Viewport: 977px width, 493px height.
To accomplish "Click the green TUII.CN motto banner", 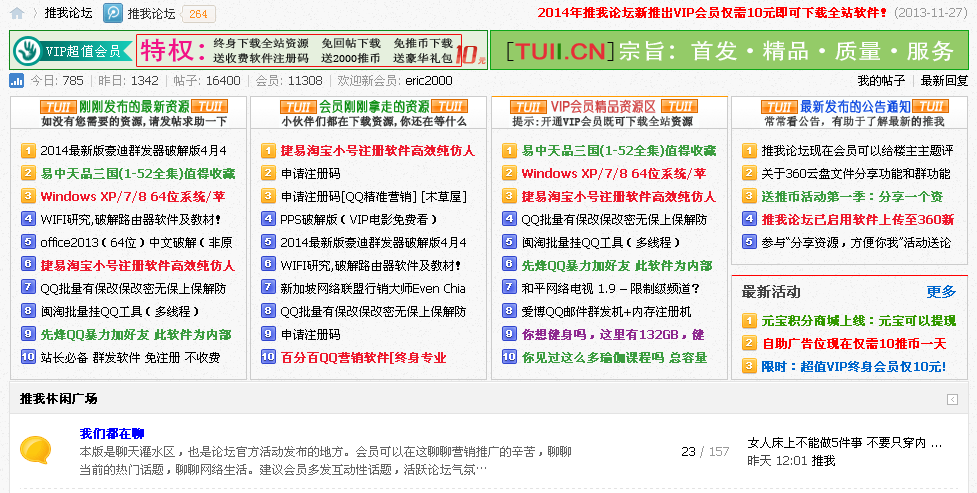I will 730,50.
